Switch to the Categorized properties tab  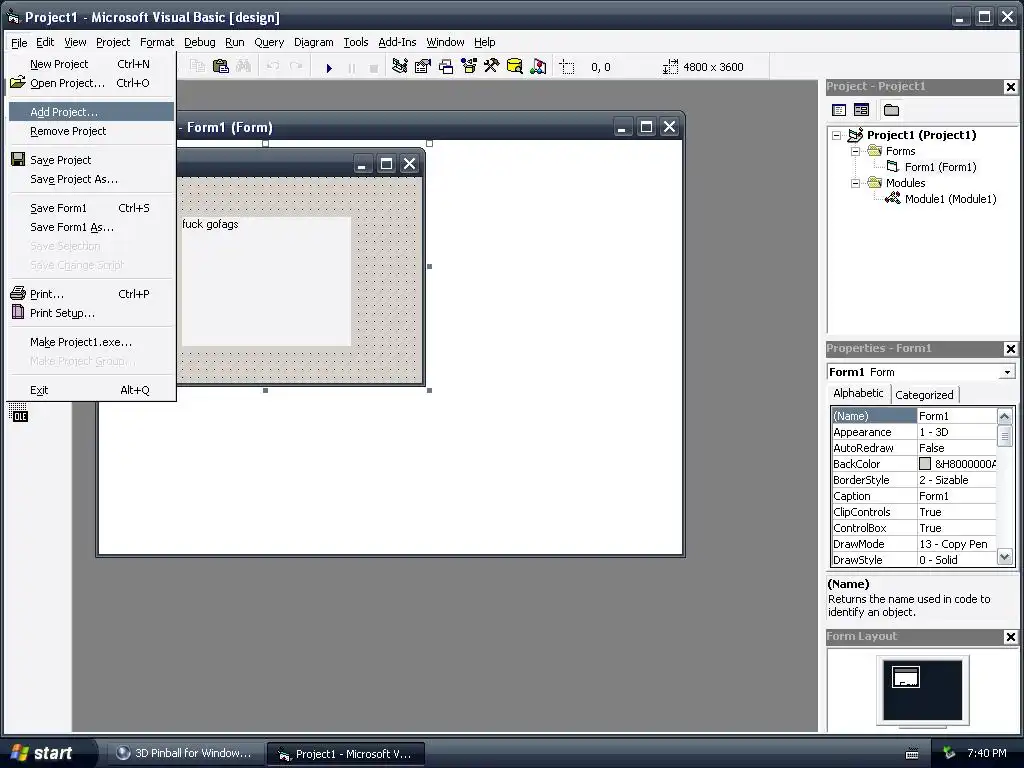924,394
